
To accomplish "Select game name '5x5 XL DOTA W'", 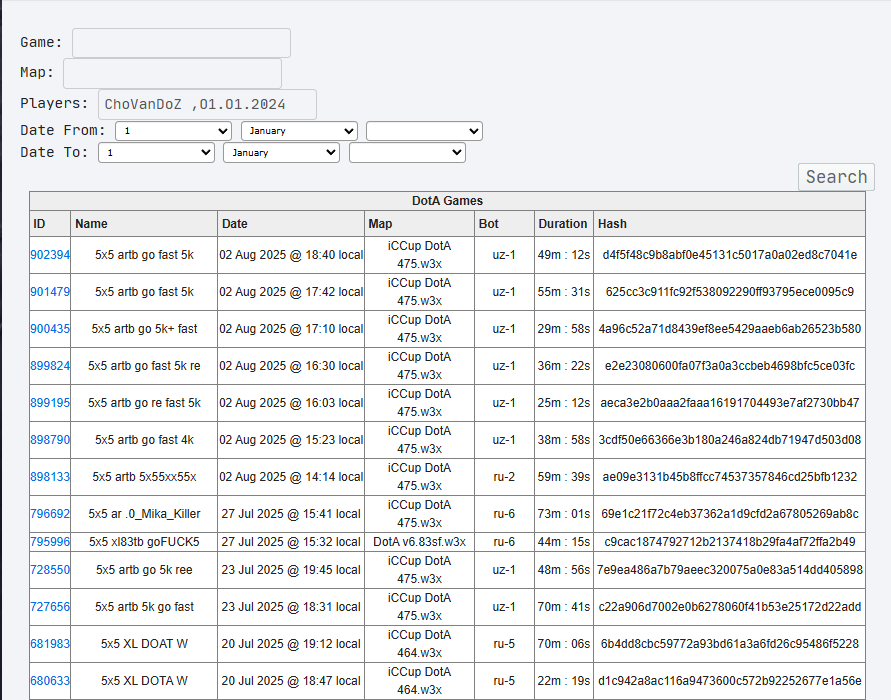I will click(144, 680).
